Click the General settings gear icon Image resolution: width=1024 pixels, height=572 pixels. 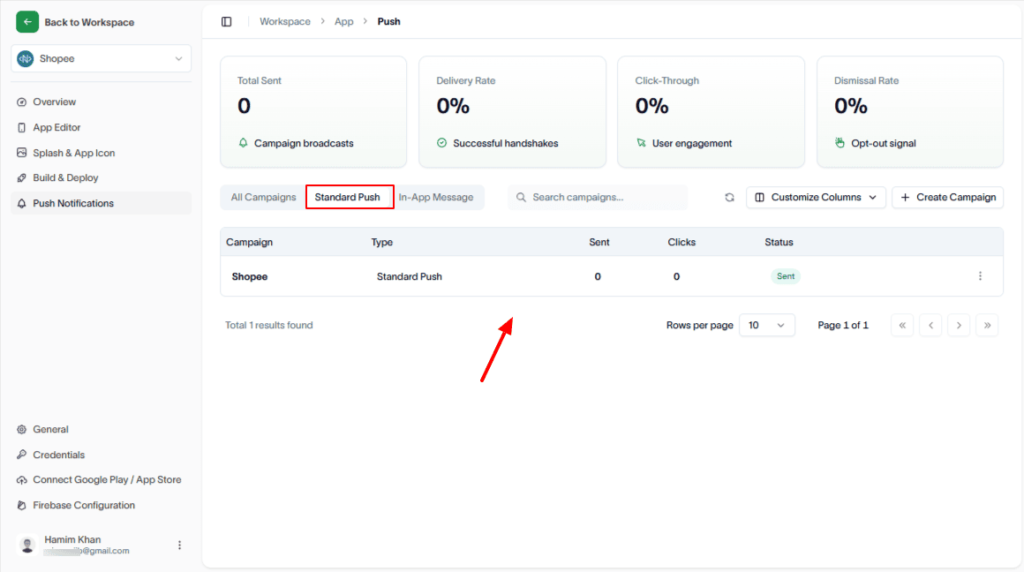pos(22,430)
